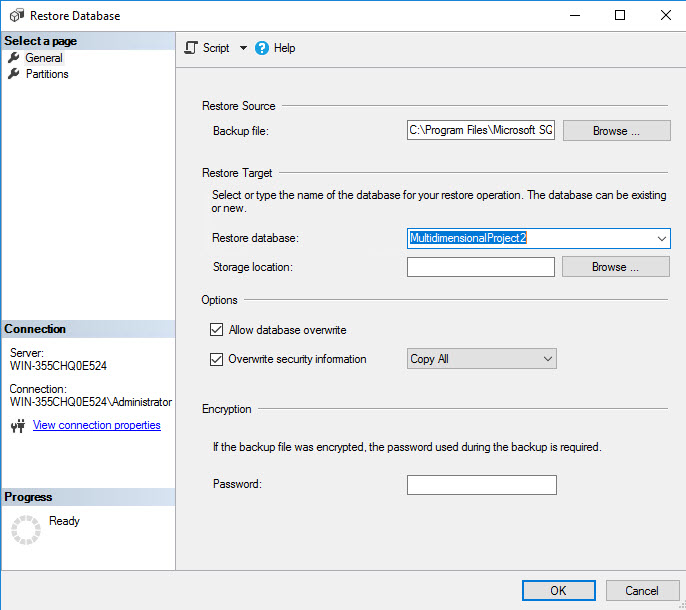686x610 pixels.
Task: Uncheck Allow database overwrite
Action: [216, 330]
